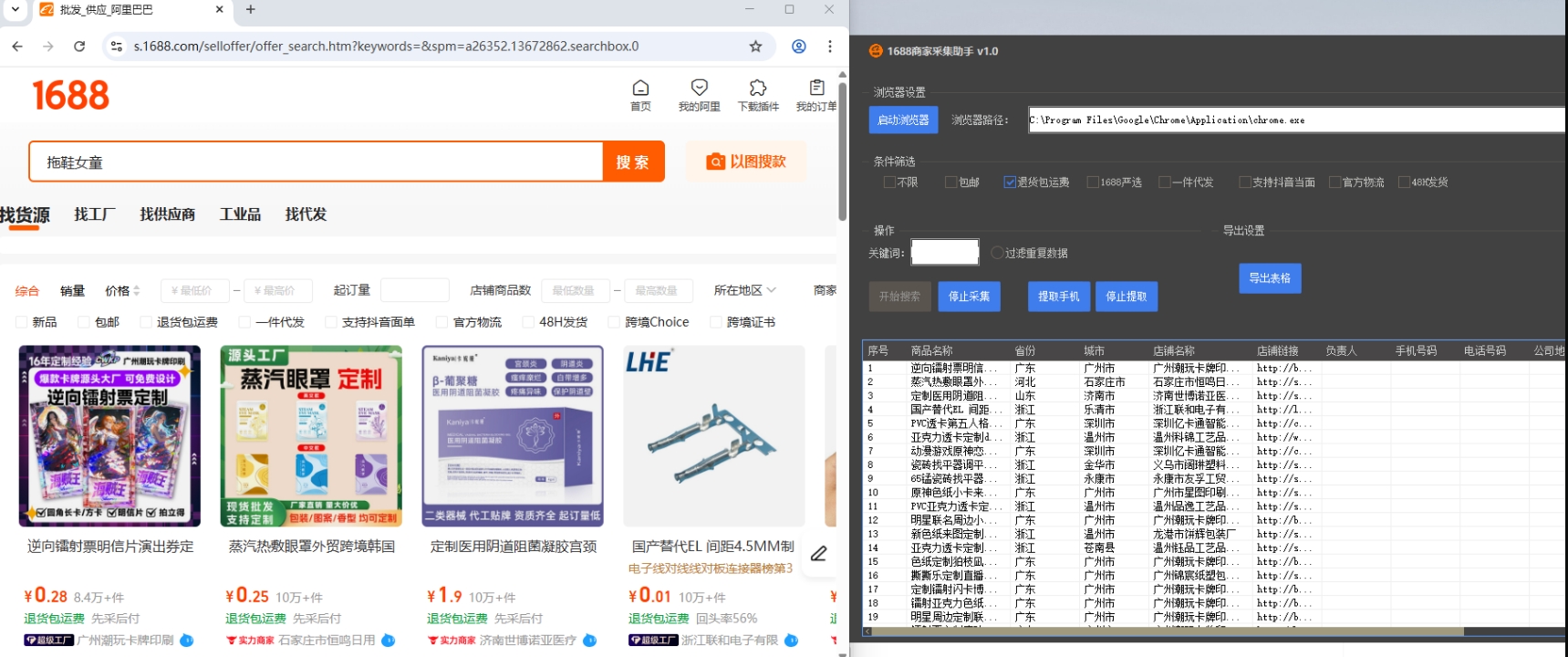Open new browser tab
The width and height of the screenshot is (1568, 657).
tap(251, 10)
